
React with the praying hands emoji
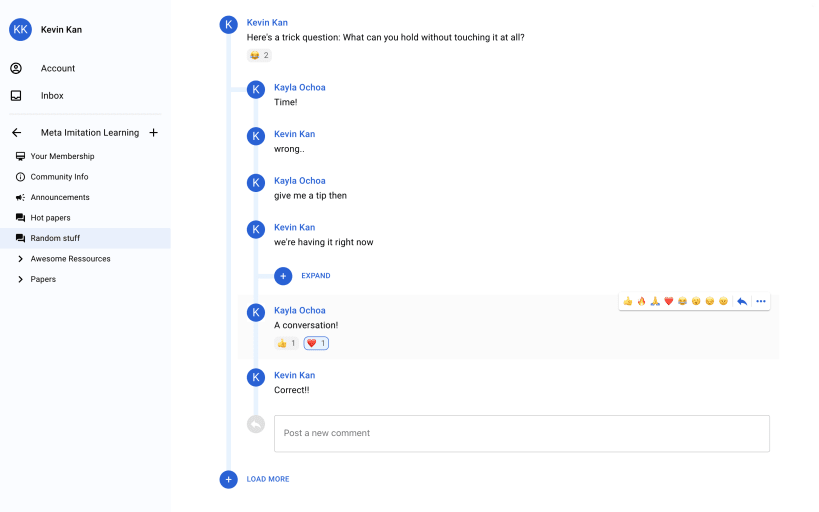point(655,301)
